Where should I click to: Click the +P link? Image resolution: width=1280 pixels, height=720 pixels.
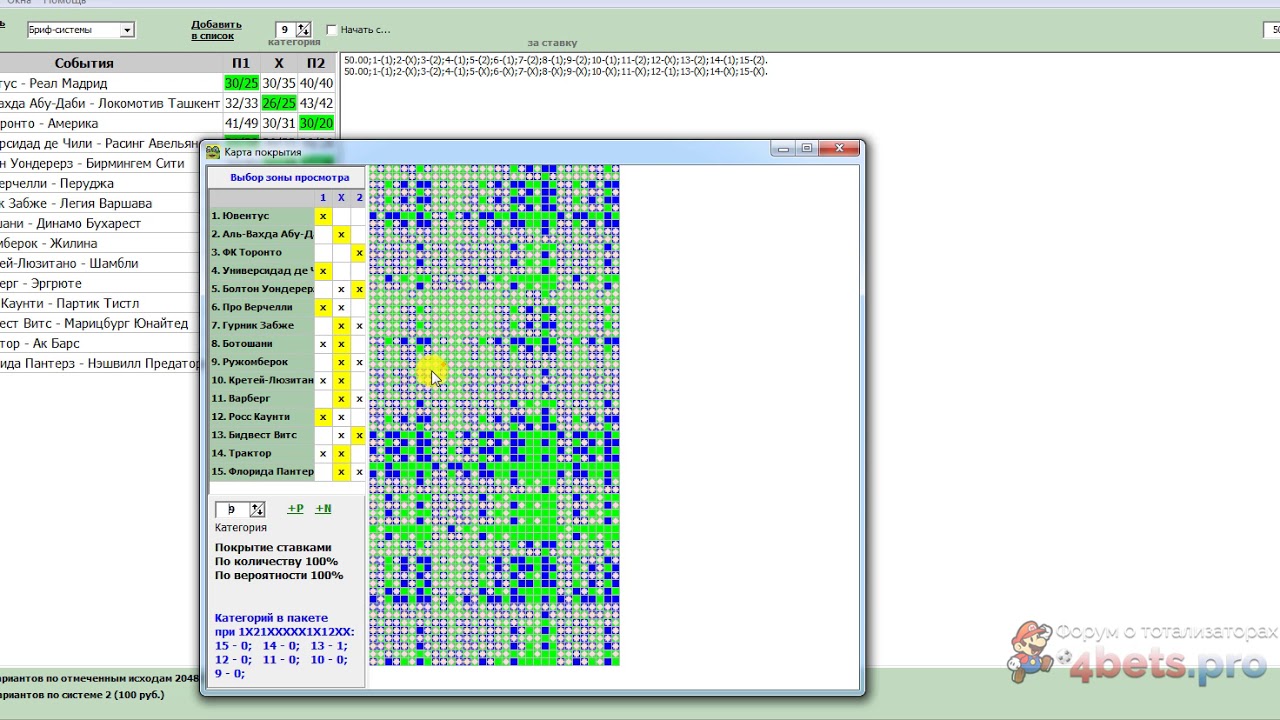point(295,508)
